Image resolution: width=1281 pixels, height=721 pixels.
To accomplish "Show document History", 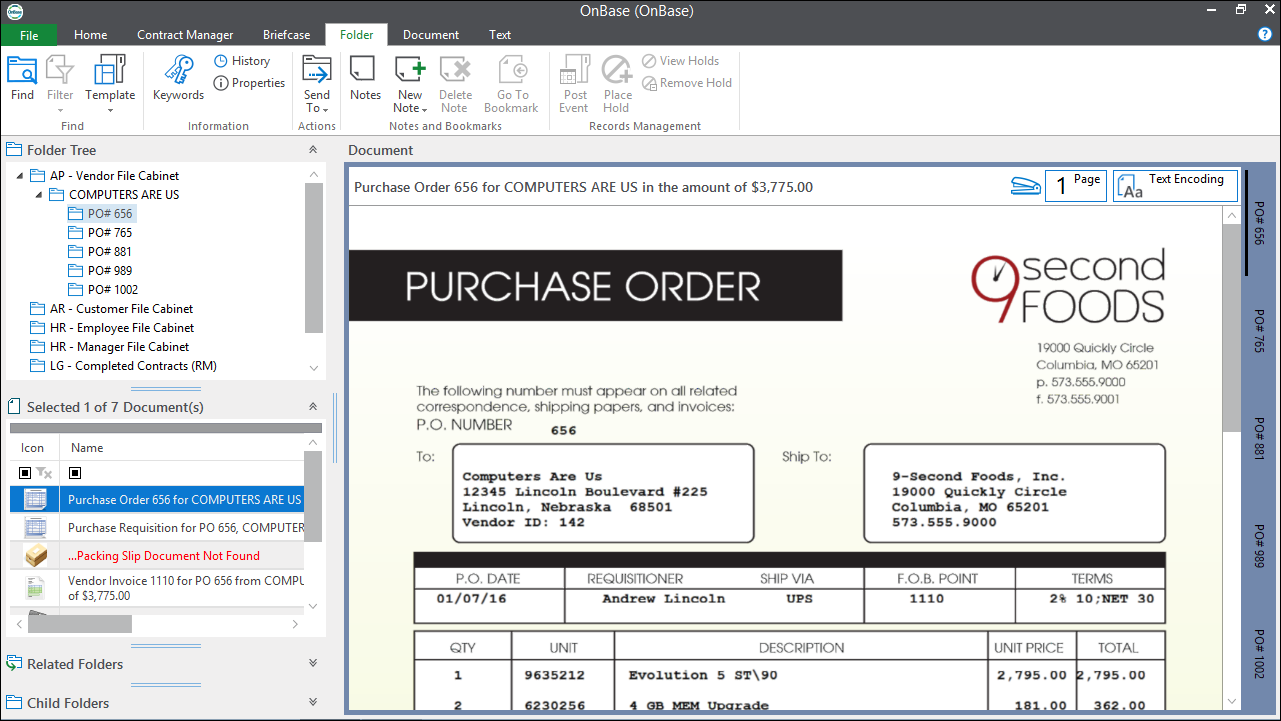I will (x=242, y=61).
